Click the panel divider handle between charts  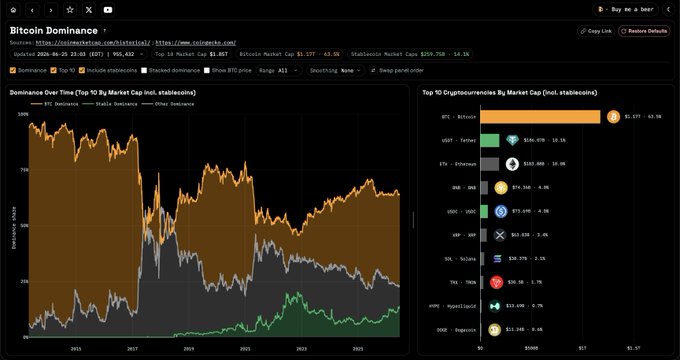click(413, 220)
